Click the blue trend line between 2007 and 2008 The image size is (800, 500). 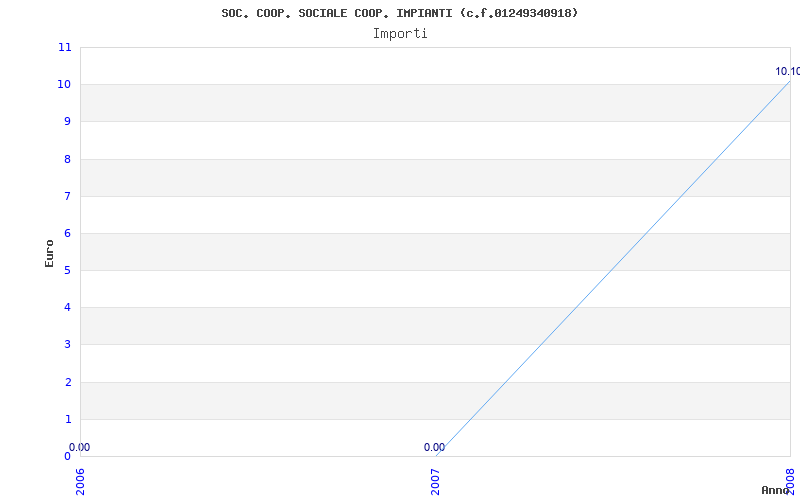click(x=612, y=269)
